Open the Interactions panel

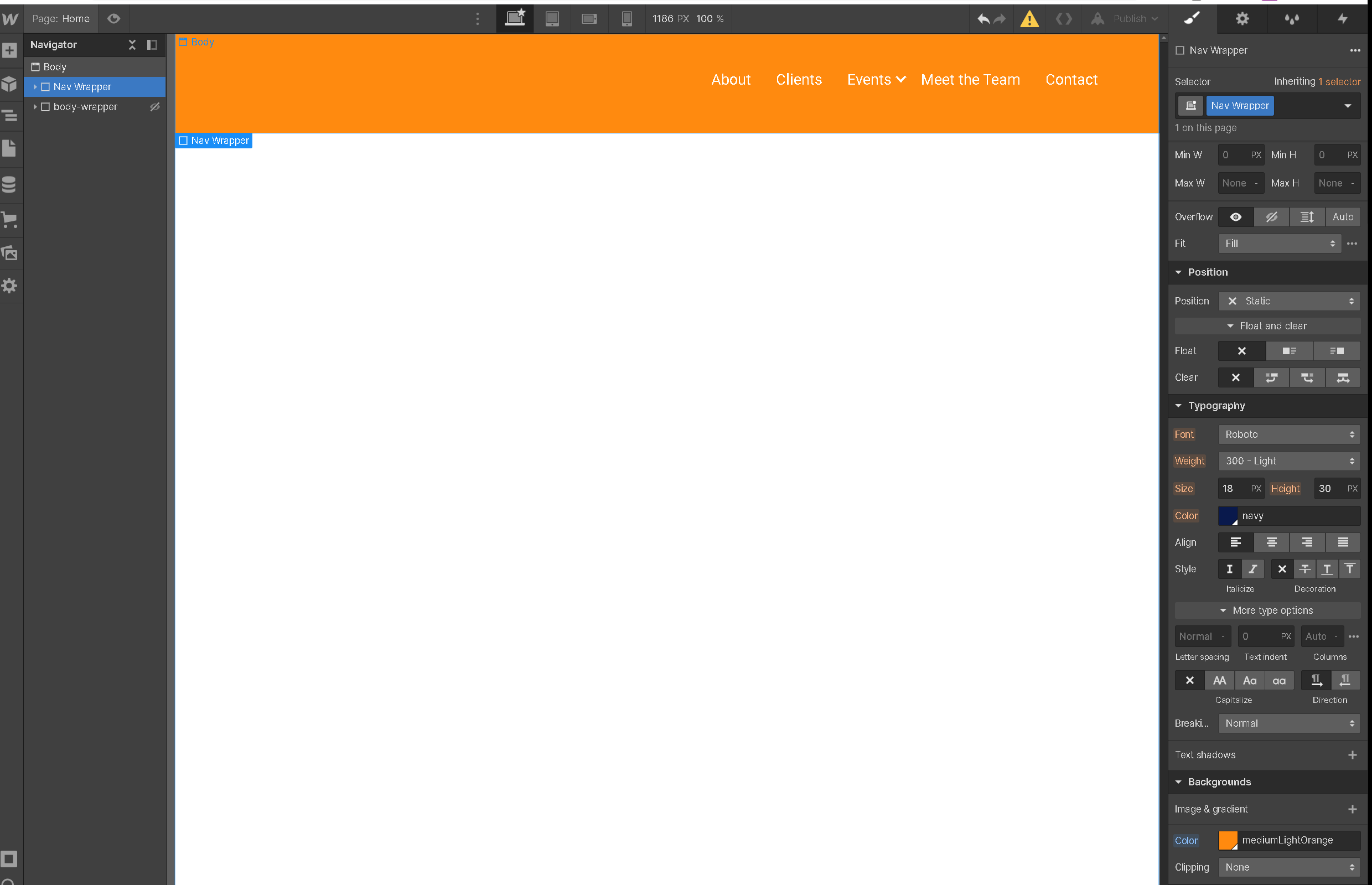coord(1342,19)
